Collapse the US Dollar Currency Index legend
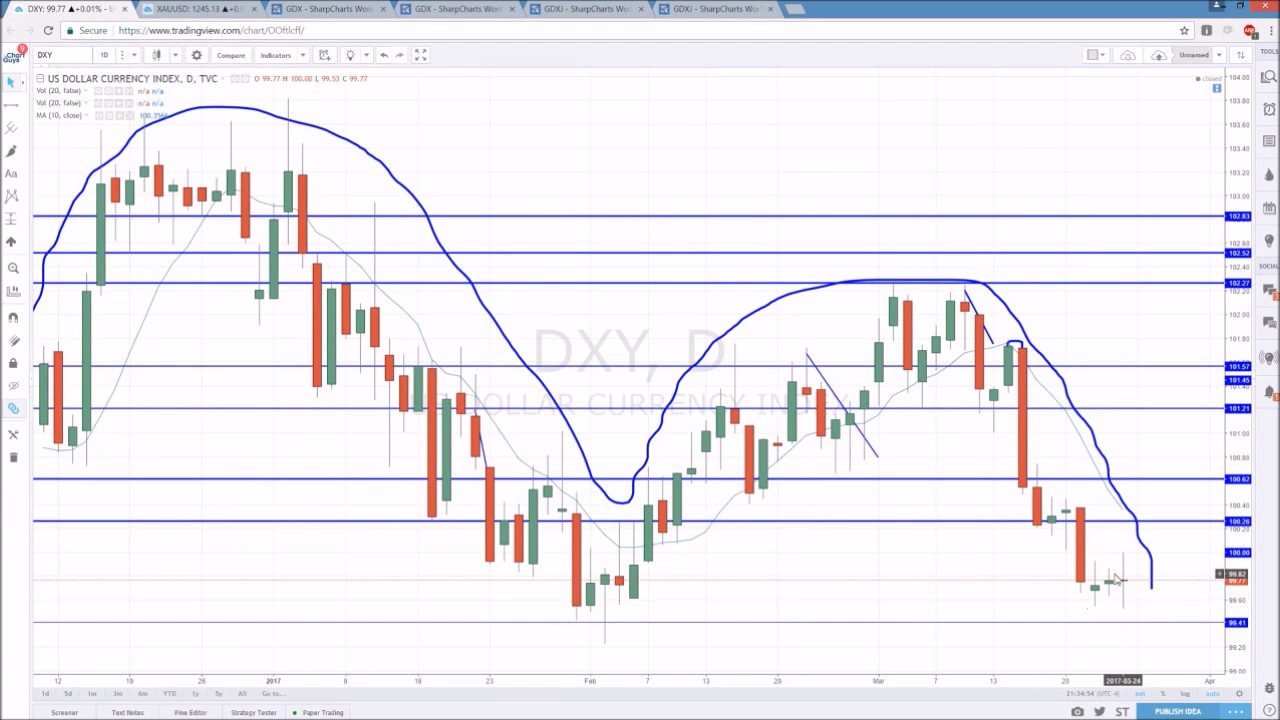Screen dimensions: 1280x720 pos(40,79)
